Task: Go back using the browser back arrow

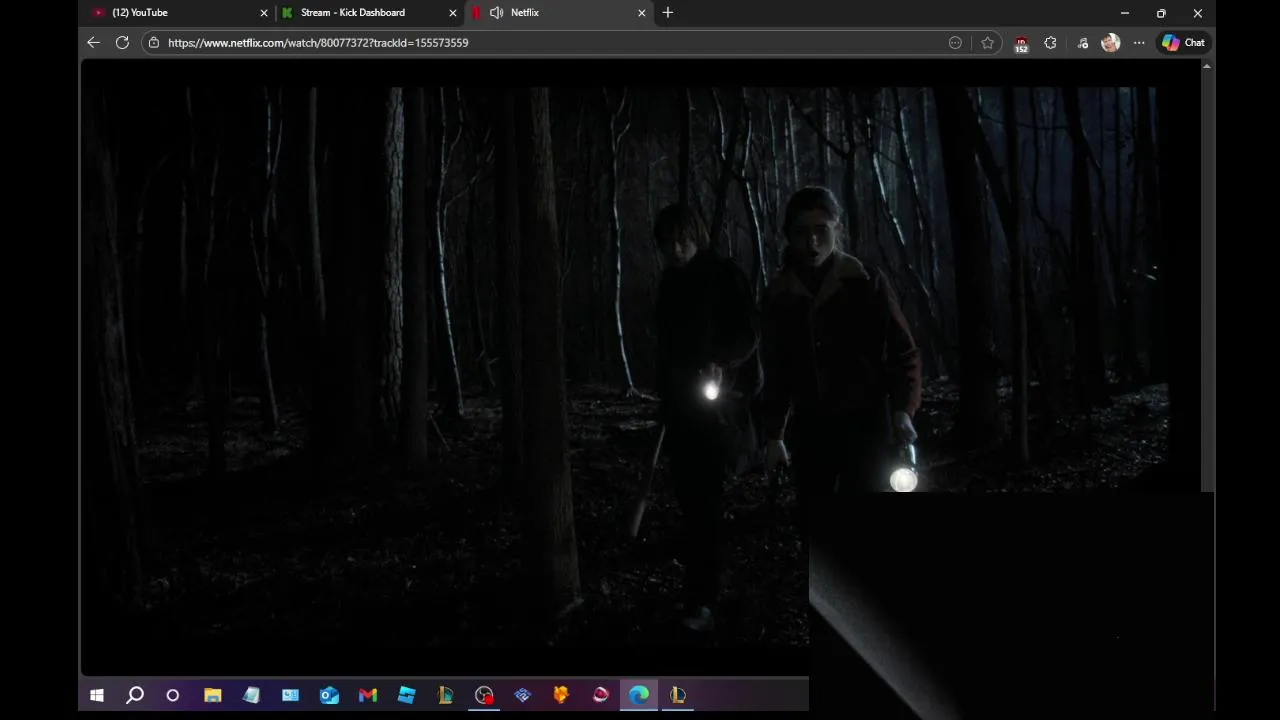Action: pyautogui.click(x=93, y=43)
